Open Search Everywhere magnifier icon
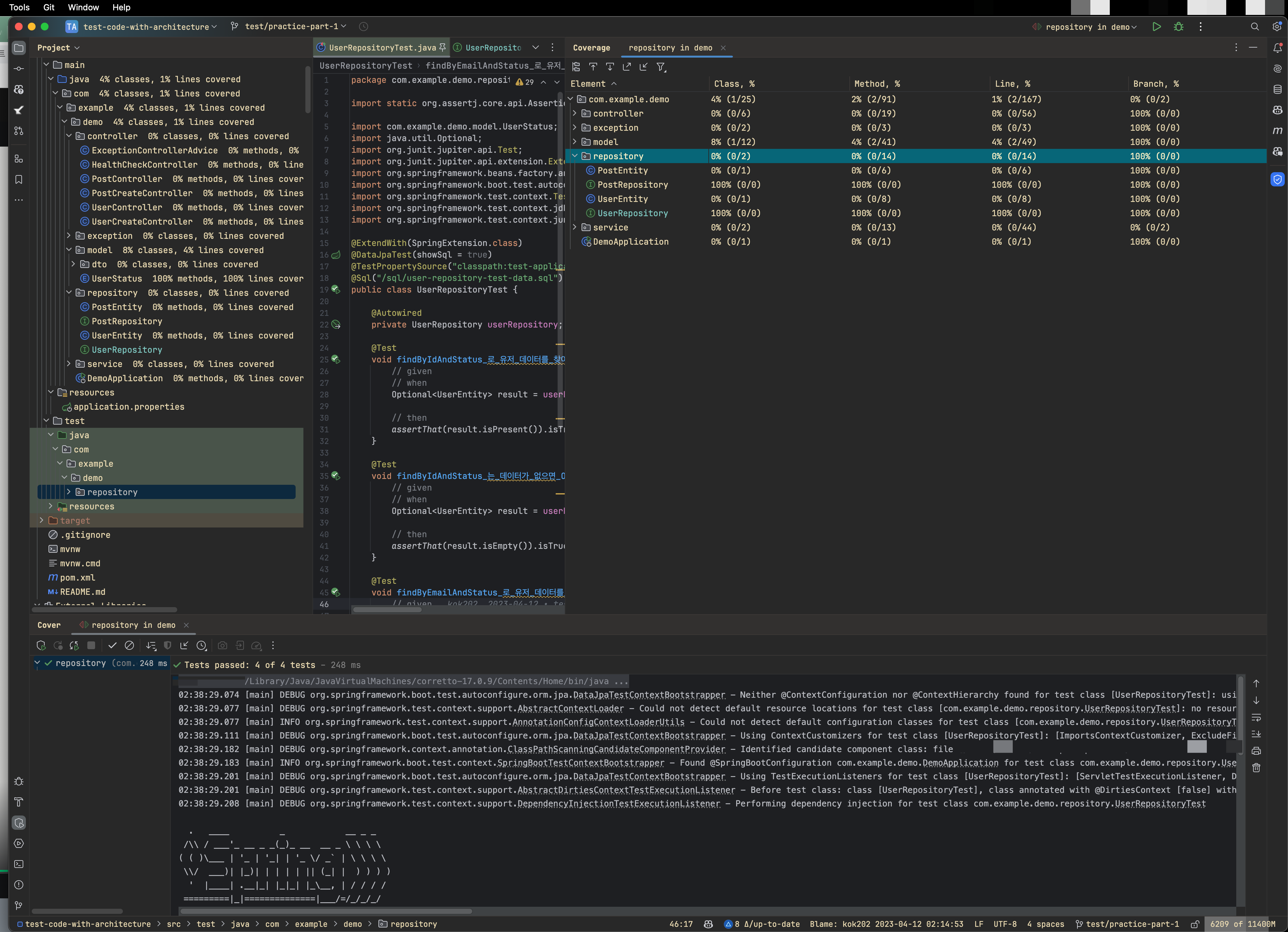Screen dimensions: 1288x932 (x=1255, y=27)
